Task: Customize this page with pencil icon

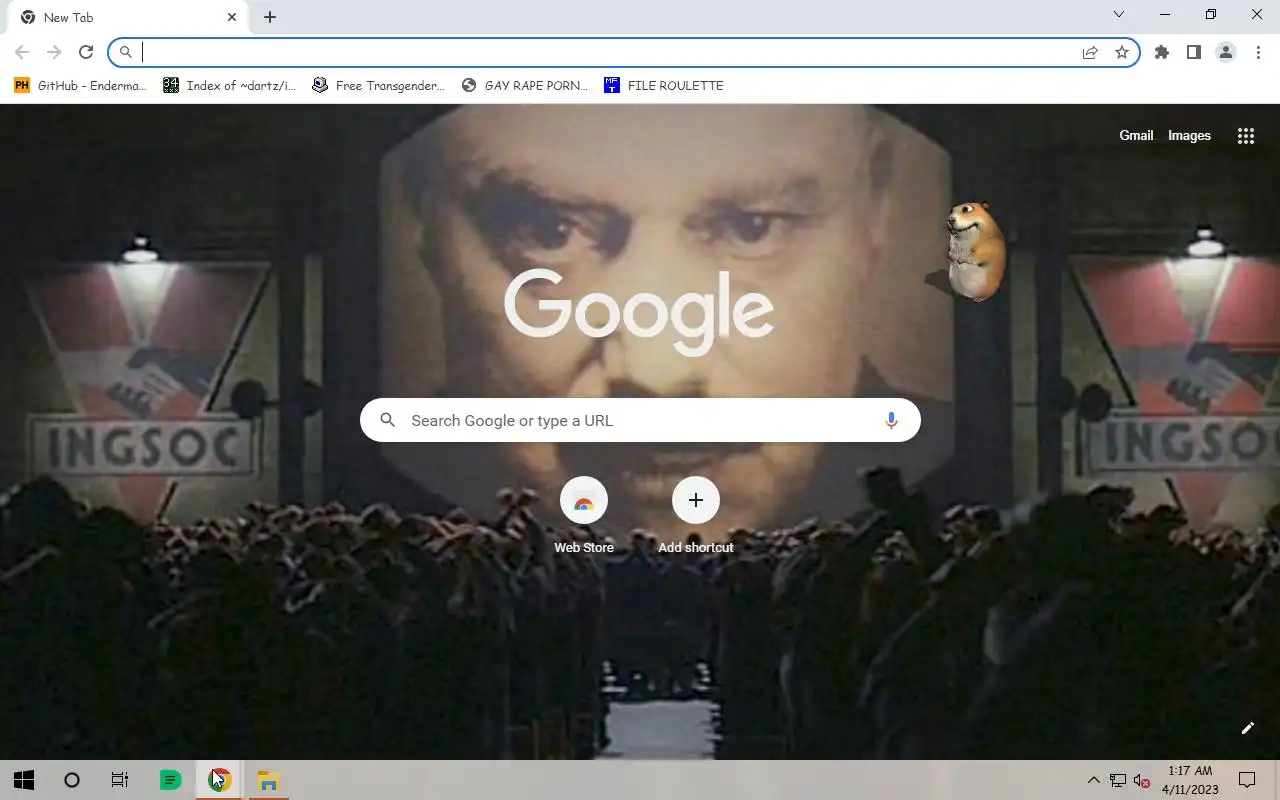Action: [x=1247, y=728]
